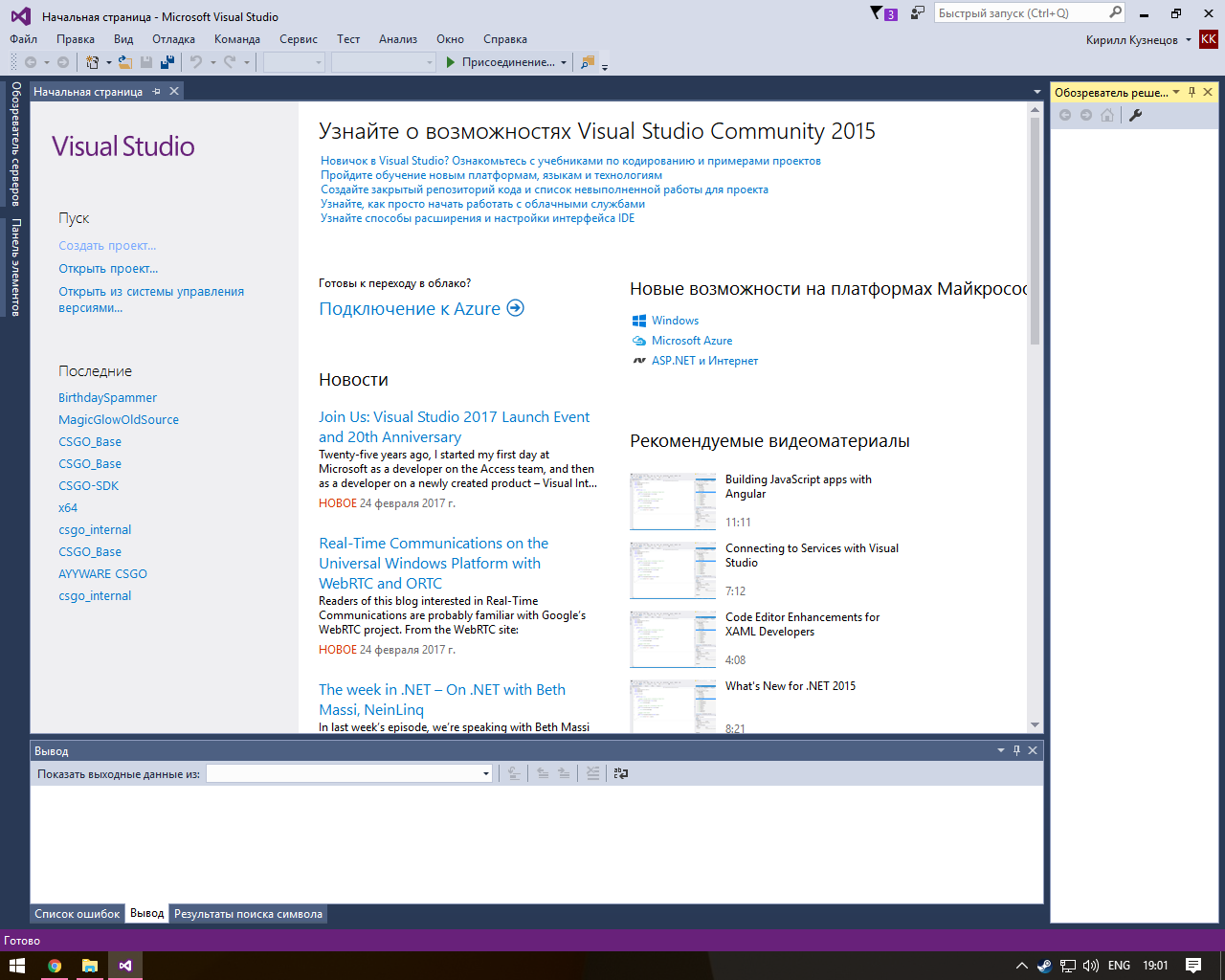
Task: Open the Анализ menu
Action: tap(398, 39)
